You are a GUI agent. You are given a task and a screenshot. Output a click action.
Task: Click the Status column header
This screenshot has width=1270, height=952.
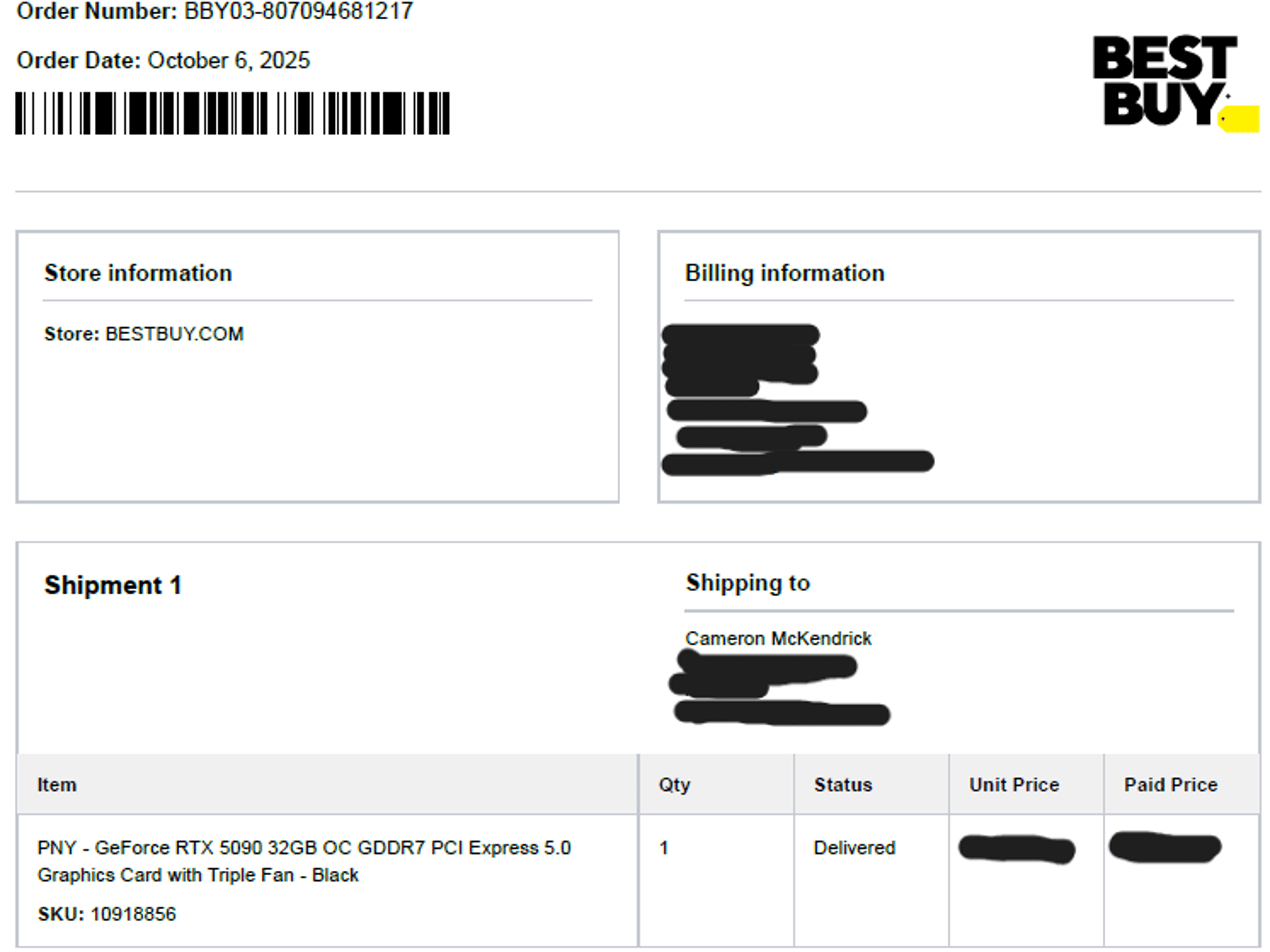click(843, 785)
